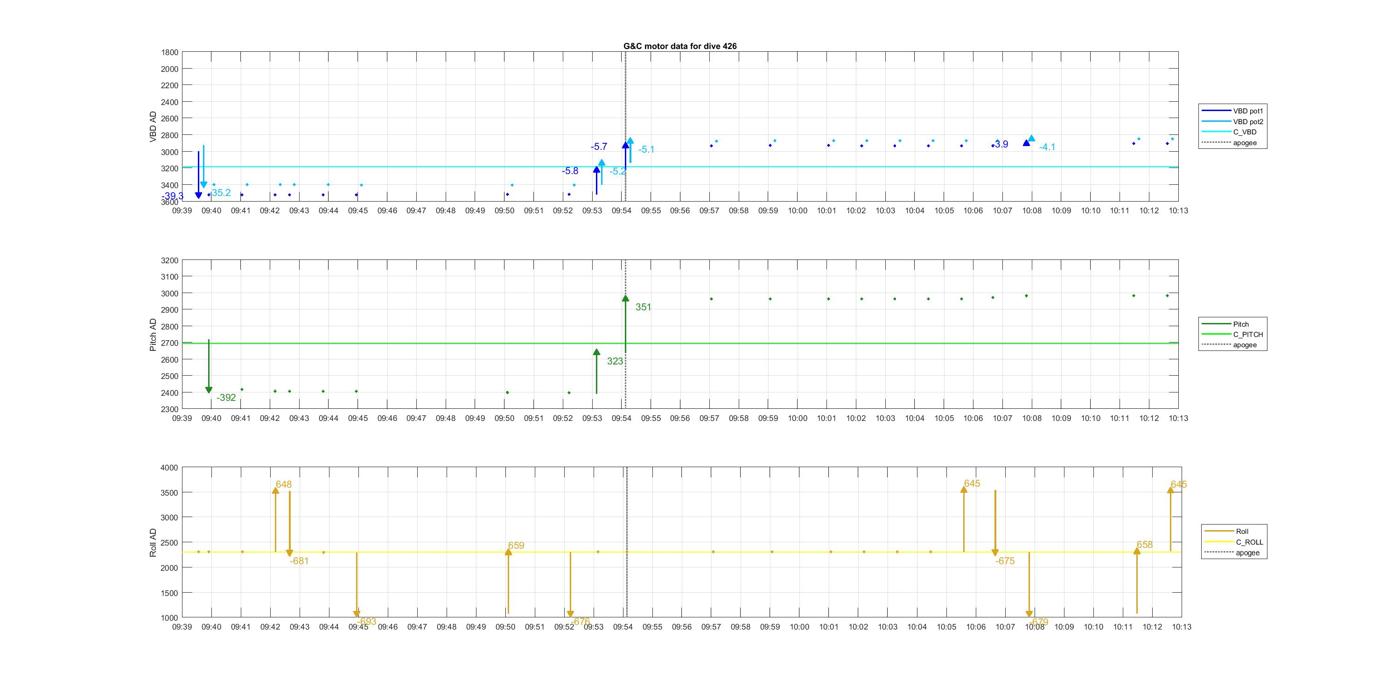This screenshot has width=1400, height=693.
Task: Click the '-5.7' dark blue VBD label
Action: click(599, 147)
